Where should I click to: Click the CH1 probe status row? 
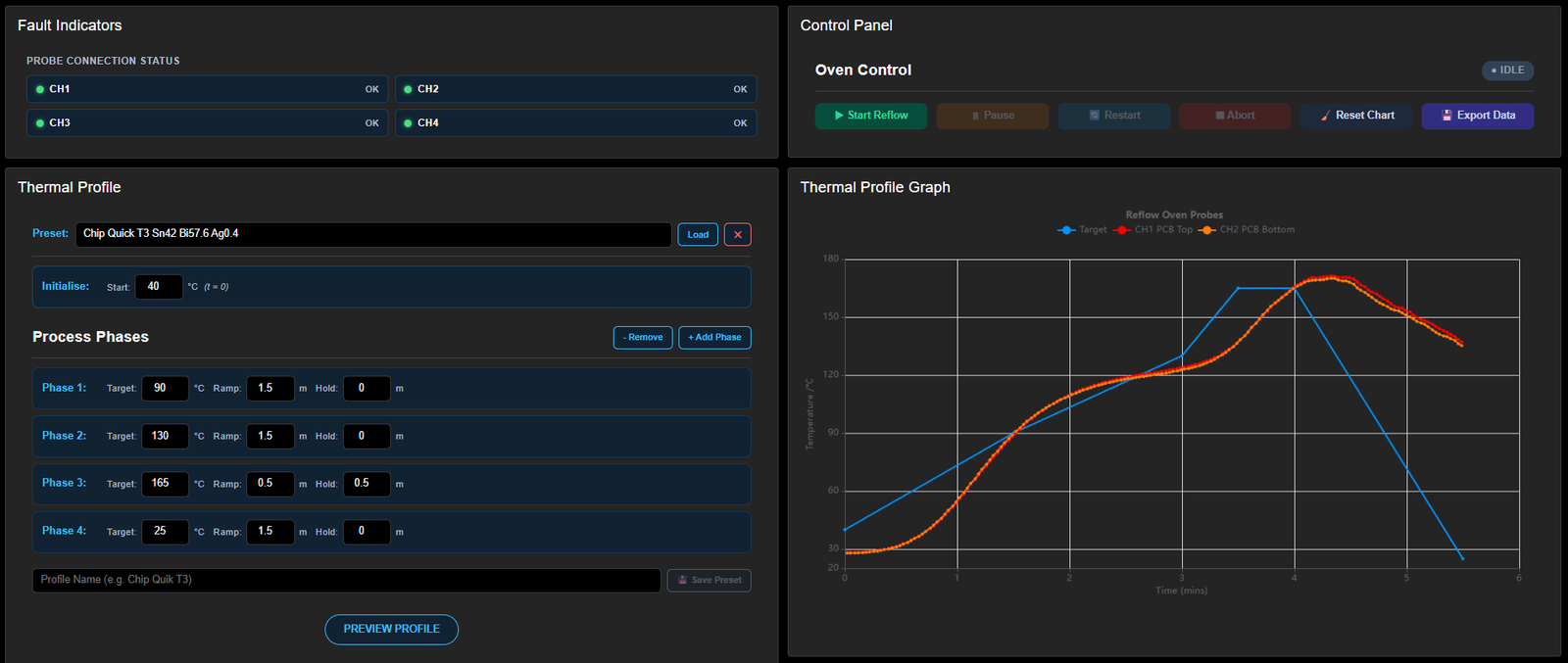point(208,89)
